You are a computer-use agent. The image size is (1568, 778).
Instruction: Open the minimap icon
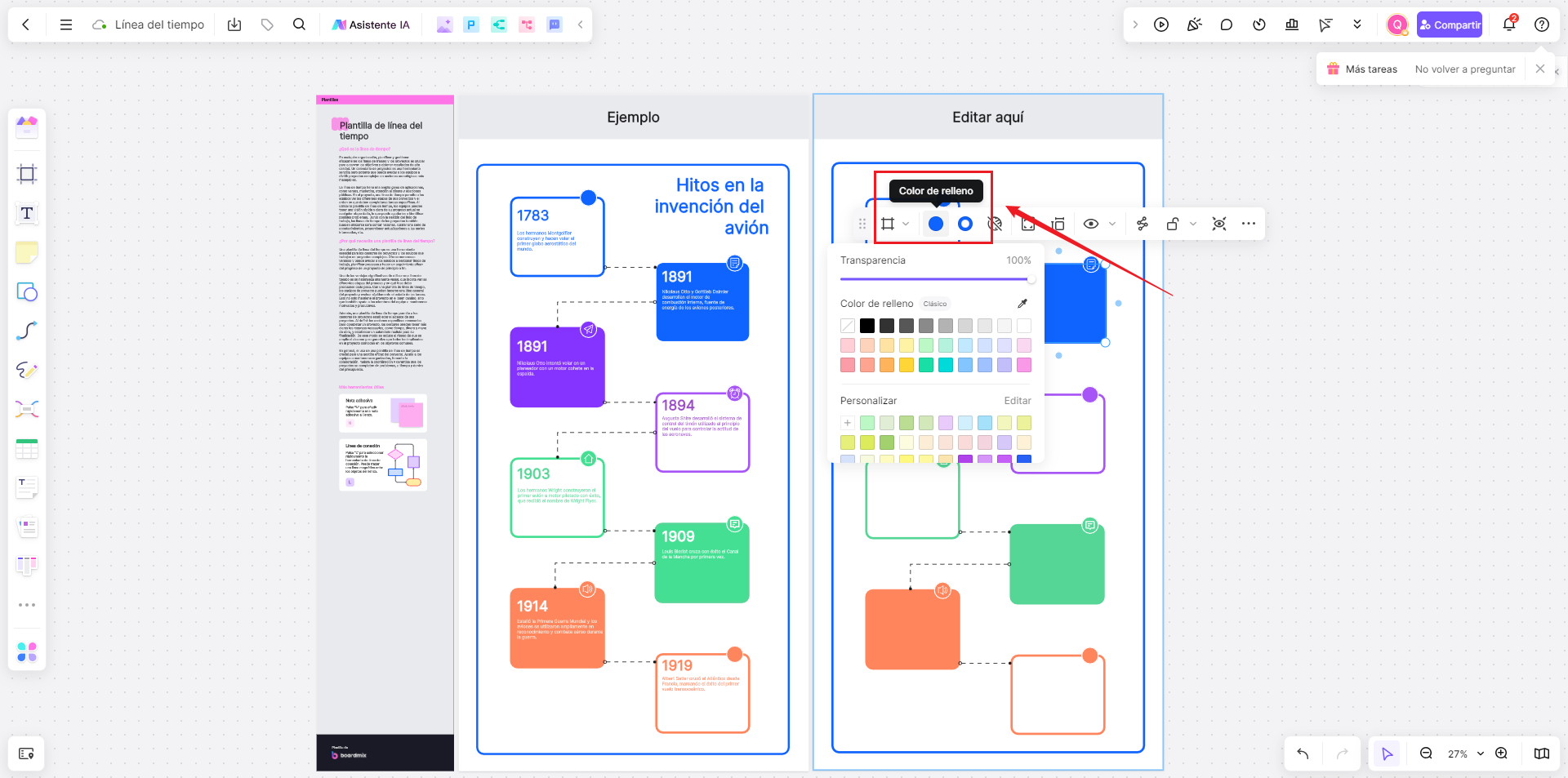tap(1542, 754)
